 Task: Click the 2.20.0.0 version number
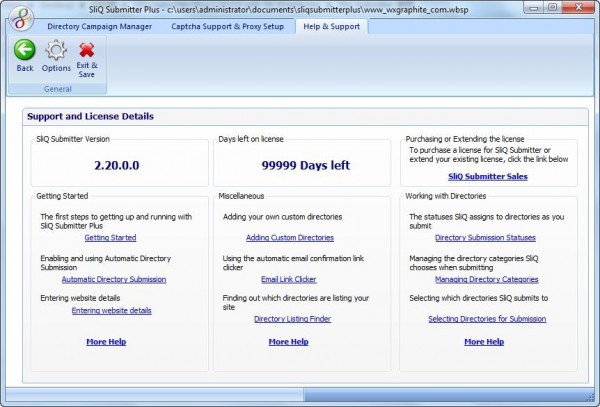[117, 165]
